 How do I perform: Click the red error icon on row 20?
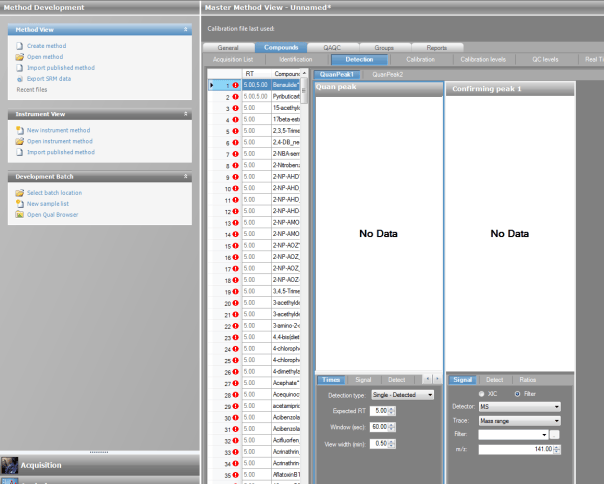pos(235,303)
